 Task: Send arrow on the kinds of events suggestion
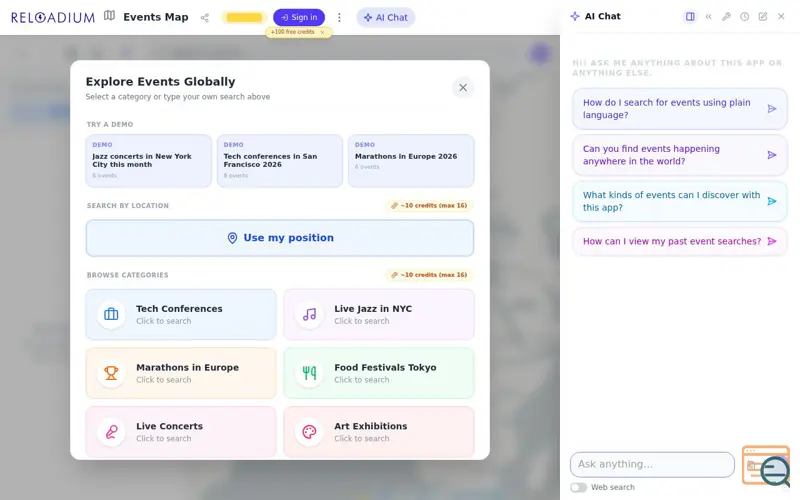772,201
